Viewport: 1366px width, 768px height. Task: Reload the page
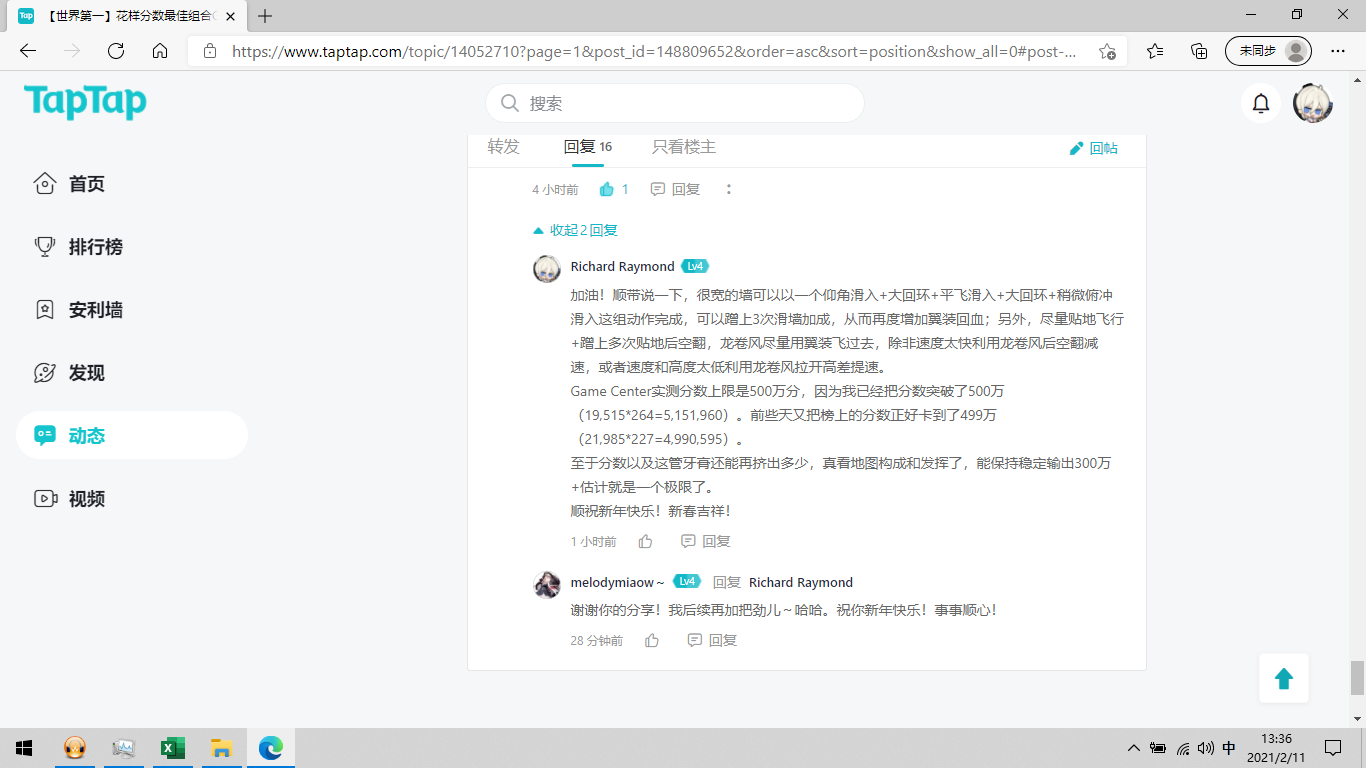pyautogui.click(x=116, y=51)
